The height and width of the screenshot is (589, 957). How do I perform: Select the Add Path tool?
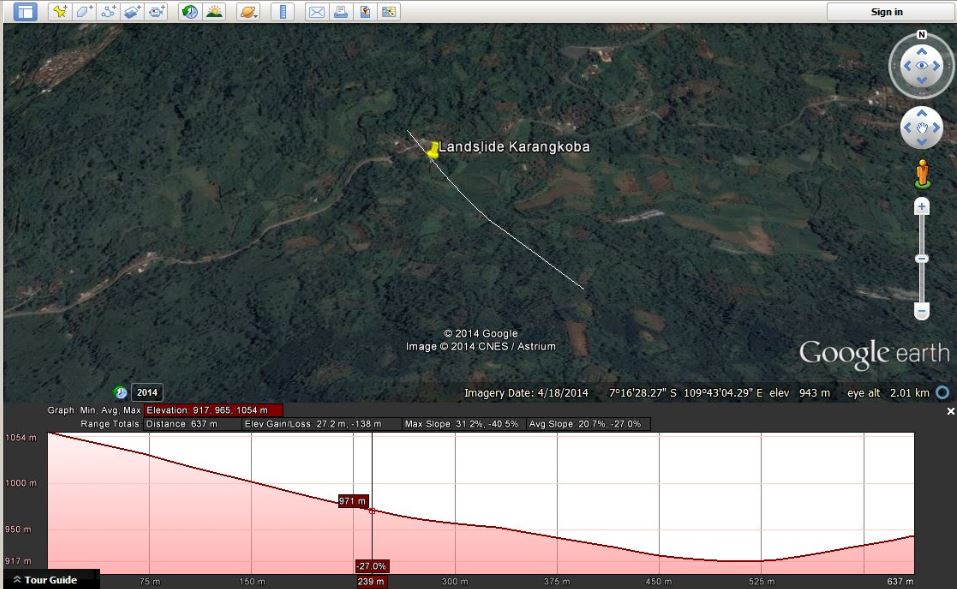(x=109, y=12)
